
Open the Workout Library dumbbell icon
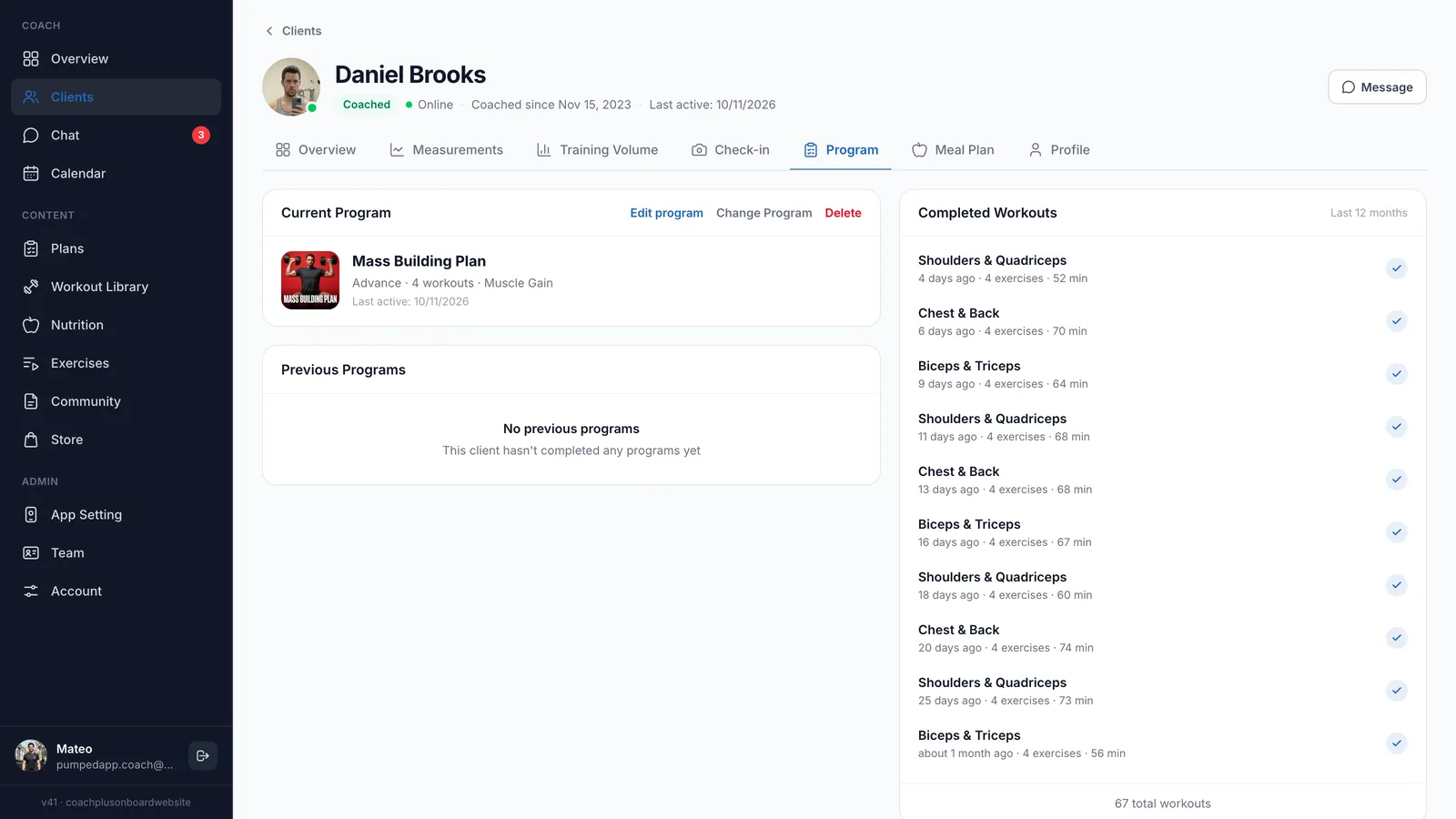[x=31, y=288]
